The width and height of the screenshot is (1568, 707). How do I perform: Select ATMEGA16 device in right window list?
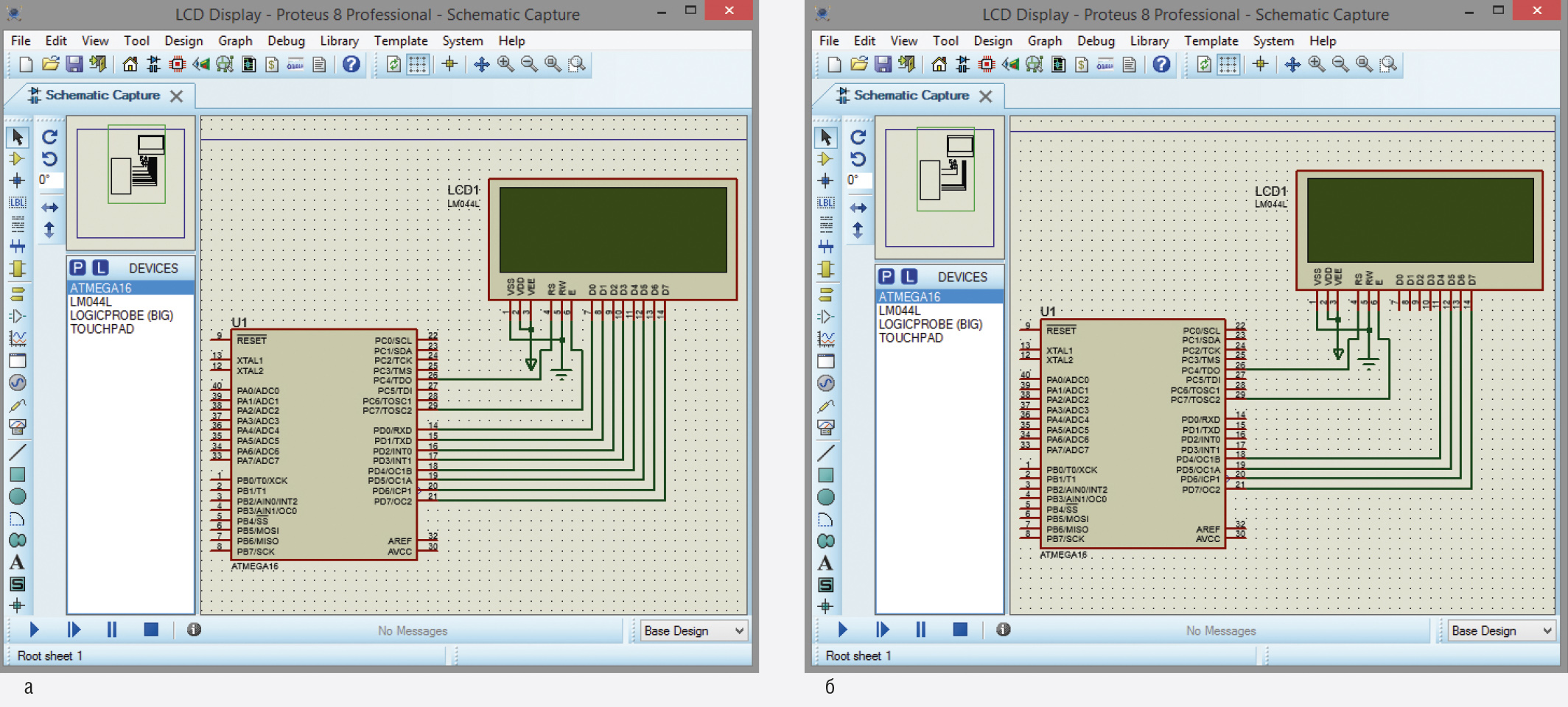coord(939,297)
